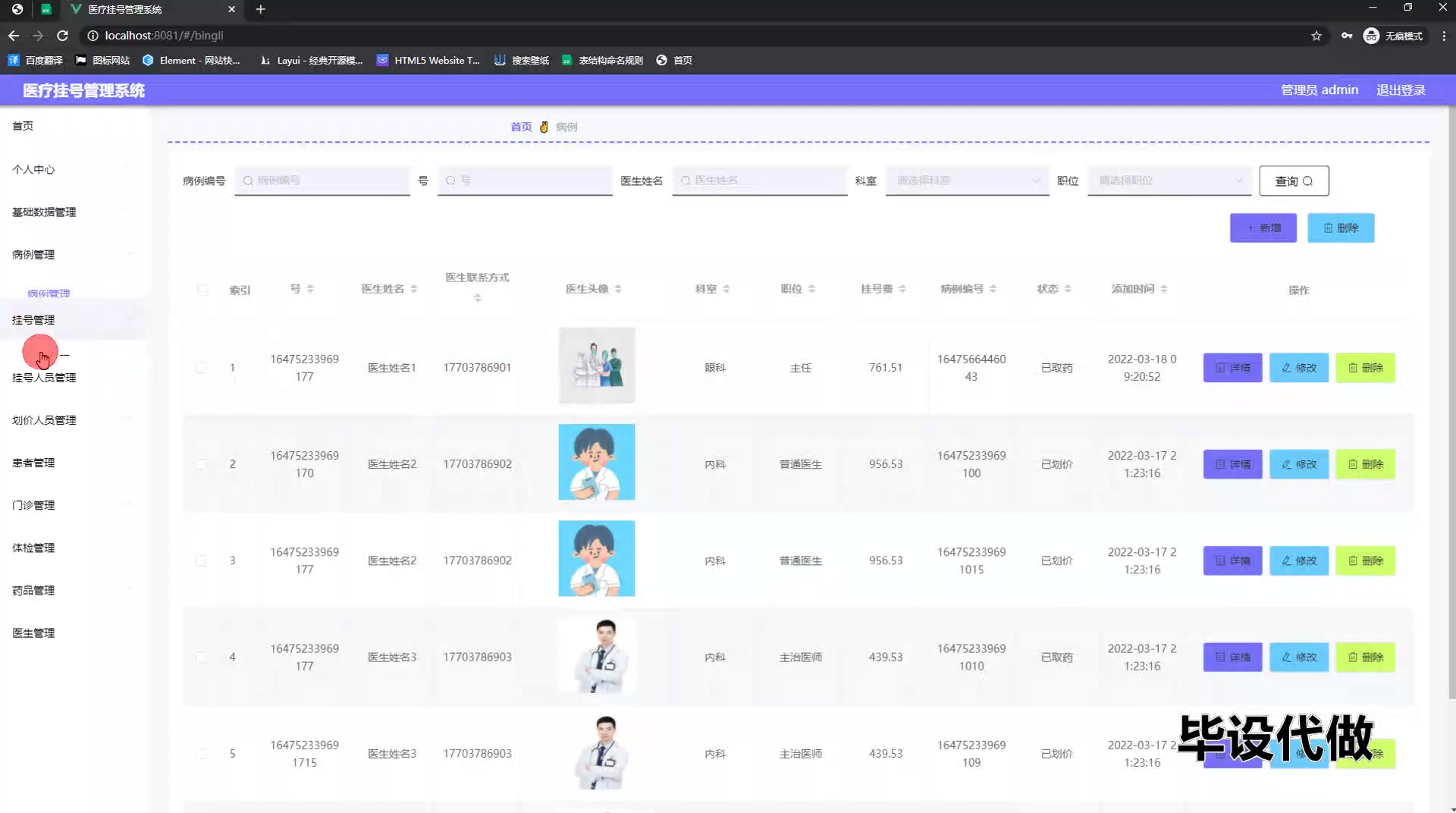Open the 科室 selection dropdown
Screen dimensions: 1456x813
(x=967, y=180)
